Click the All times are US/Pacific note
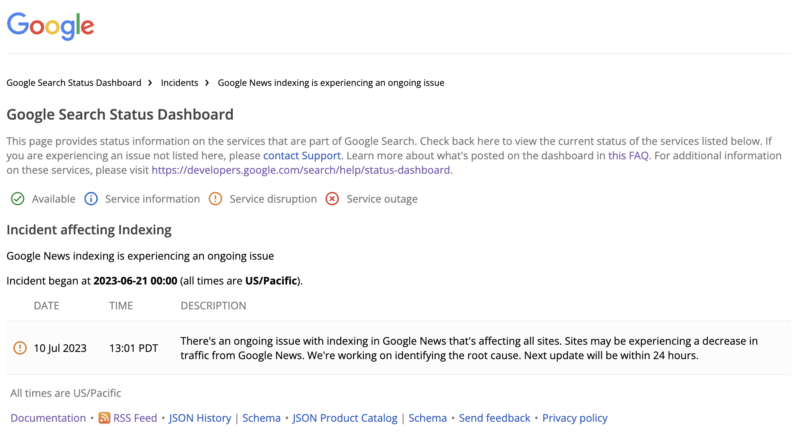The height and width of the screenshot is (445, 796). pos(65,393)
